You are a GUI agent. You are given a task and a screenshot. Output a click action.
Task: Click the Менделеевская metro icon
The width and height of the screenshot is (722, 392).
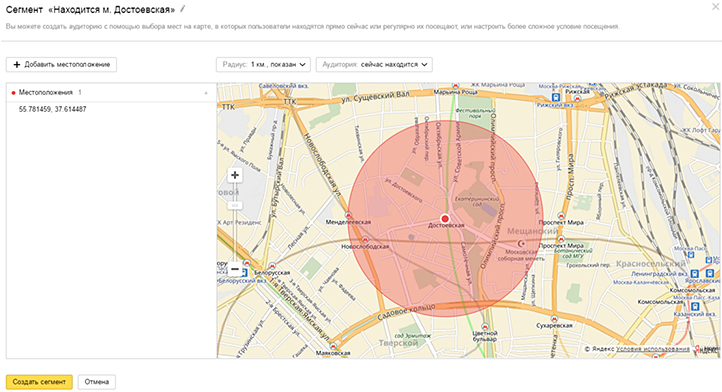349,216
